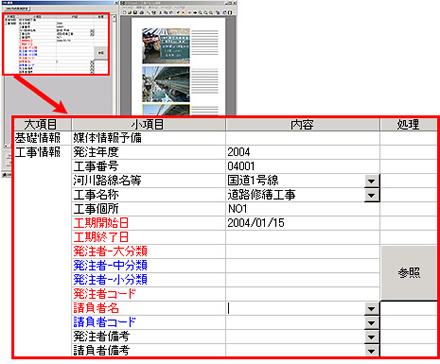Select the blue 発注者-中分類 label
The height and width of the screenshot is (364, 440).
(x=110, y=266)
